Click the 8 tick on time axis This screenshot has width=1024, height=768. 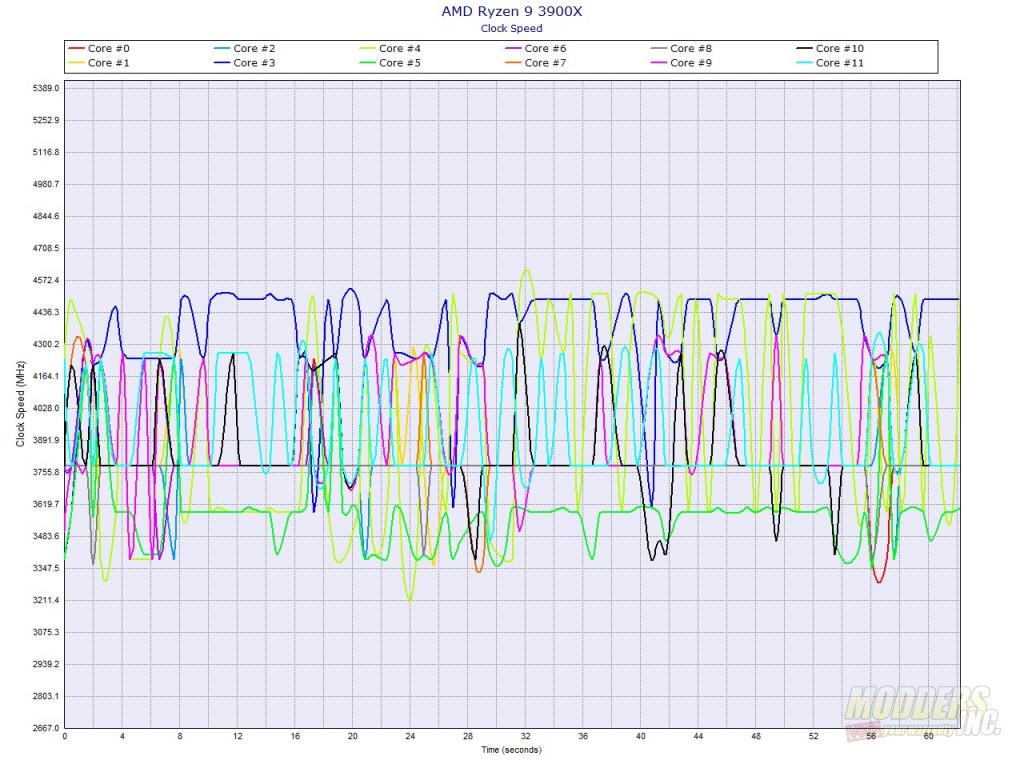180,736
